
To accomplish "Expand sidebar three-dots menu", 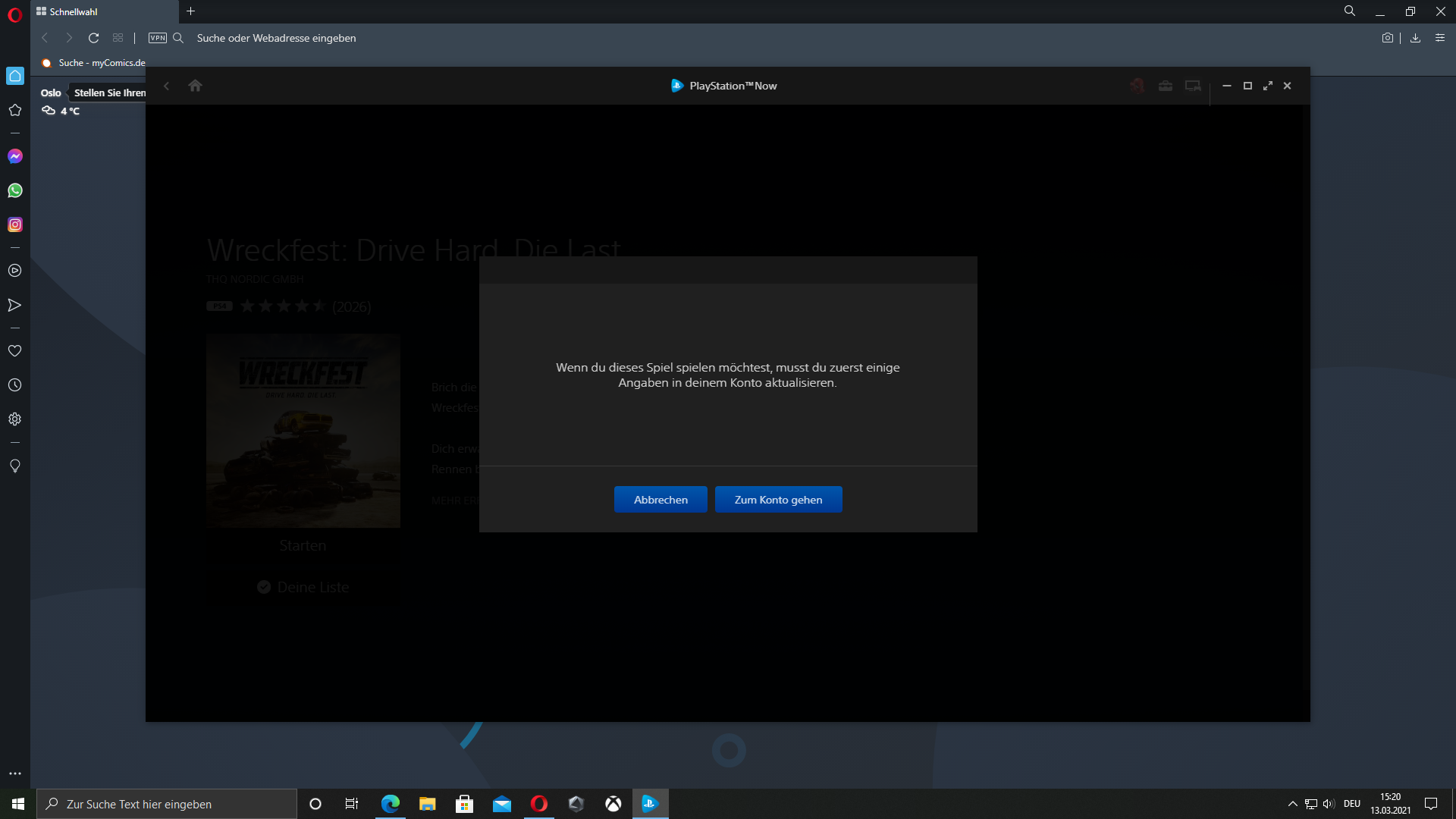I will coord(15,773).
